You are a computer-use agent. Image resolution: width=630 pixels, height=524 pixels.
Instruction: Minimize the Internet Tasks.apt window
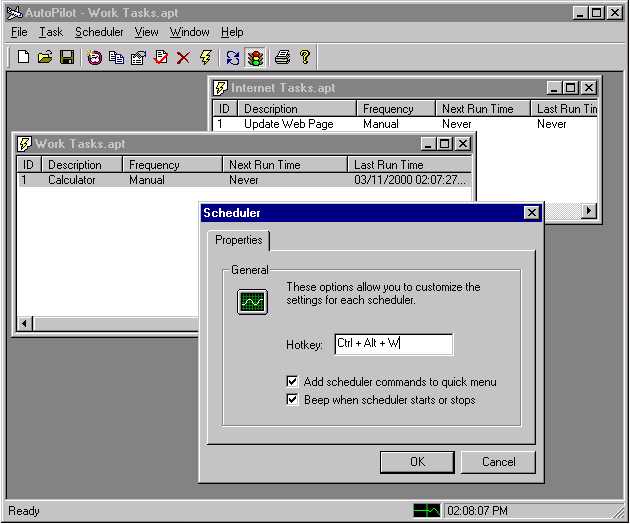pos(554,87)
